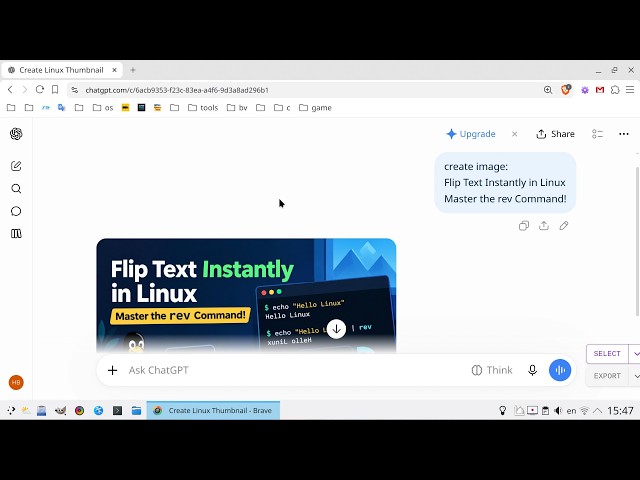Open the generated Flip Text thumbnail image
640x480 pixels.
pyautogui.click(x=246, y=296)
